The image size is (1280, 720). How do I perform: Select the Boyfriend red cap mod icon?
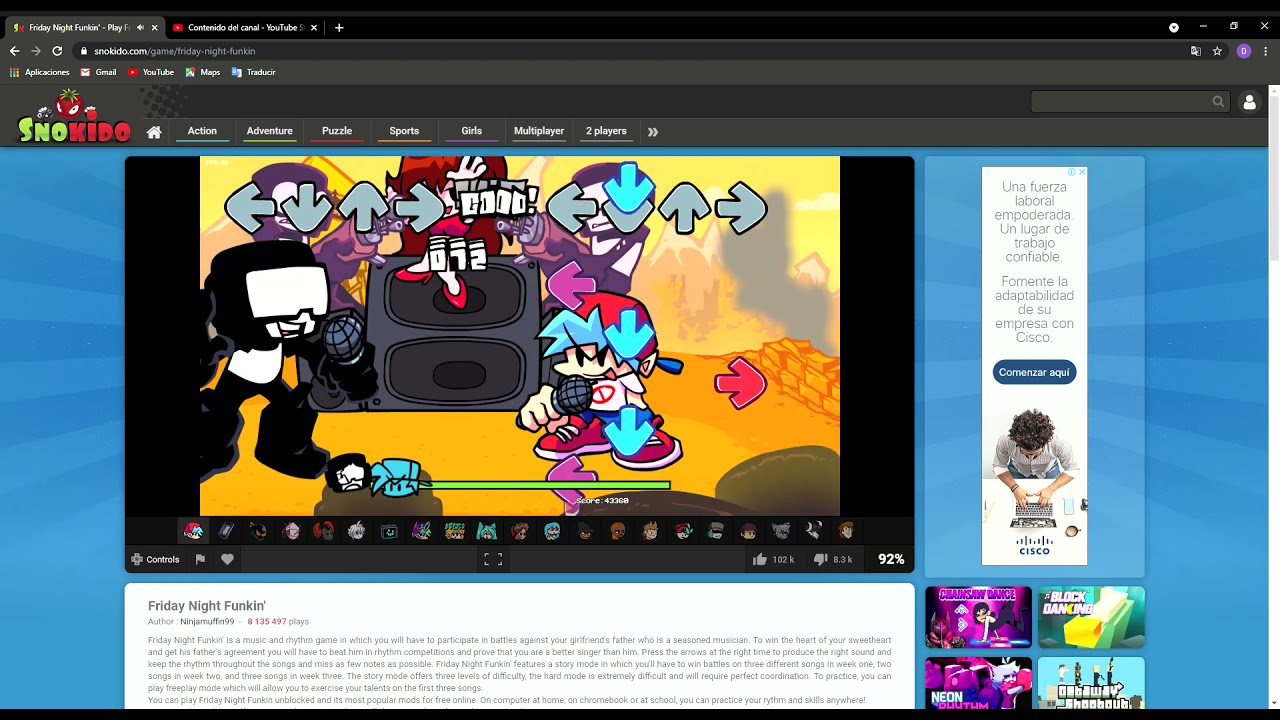(193, 531)
